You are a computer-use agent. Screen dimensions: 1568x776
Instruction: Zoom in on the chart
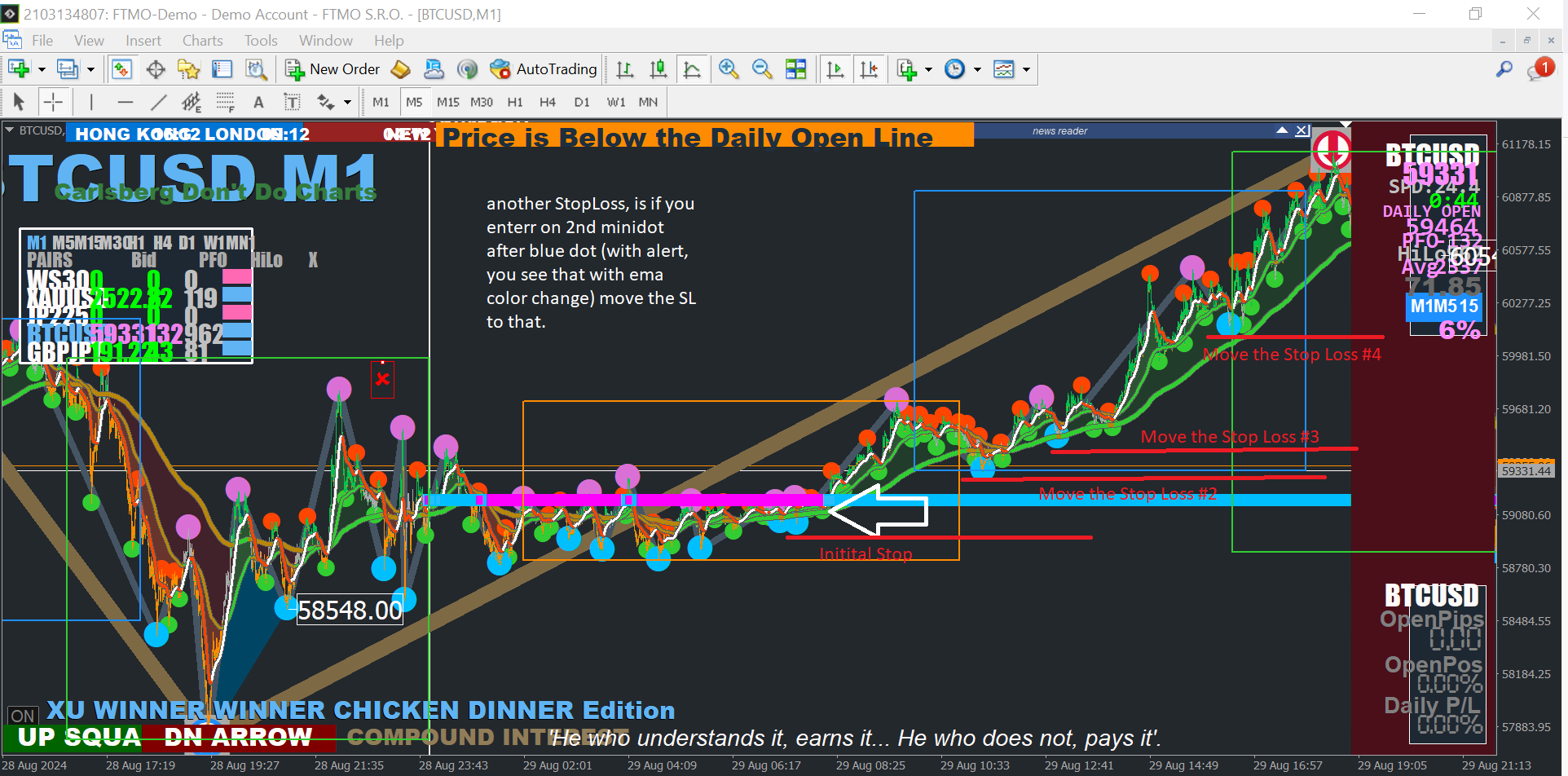pyautogui.click(x=729, y=69)
